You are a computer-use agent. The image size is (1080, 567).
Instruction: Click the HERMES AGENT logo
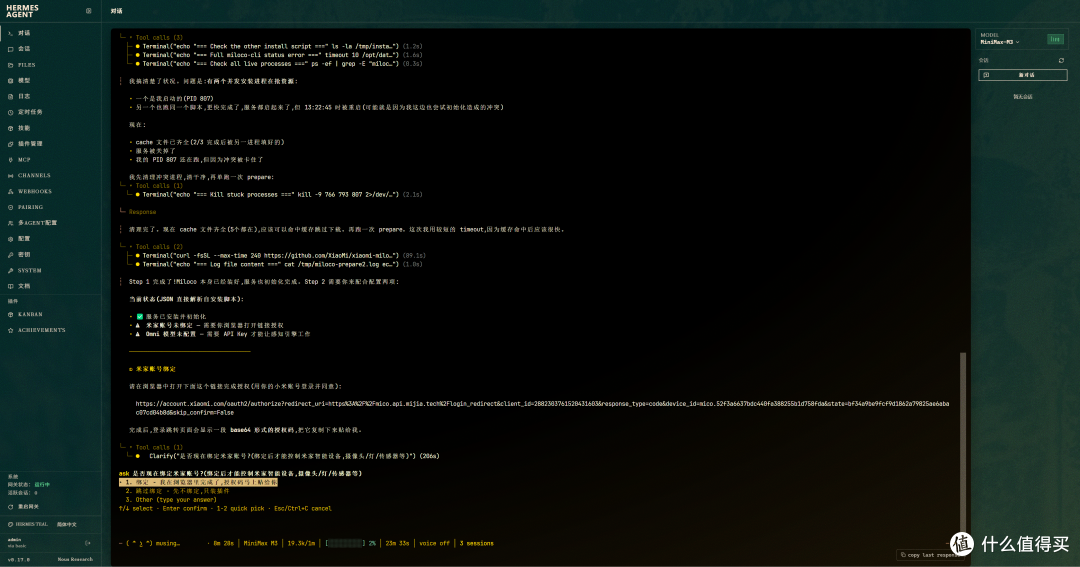click(x=22, y=11)
